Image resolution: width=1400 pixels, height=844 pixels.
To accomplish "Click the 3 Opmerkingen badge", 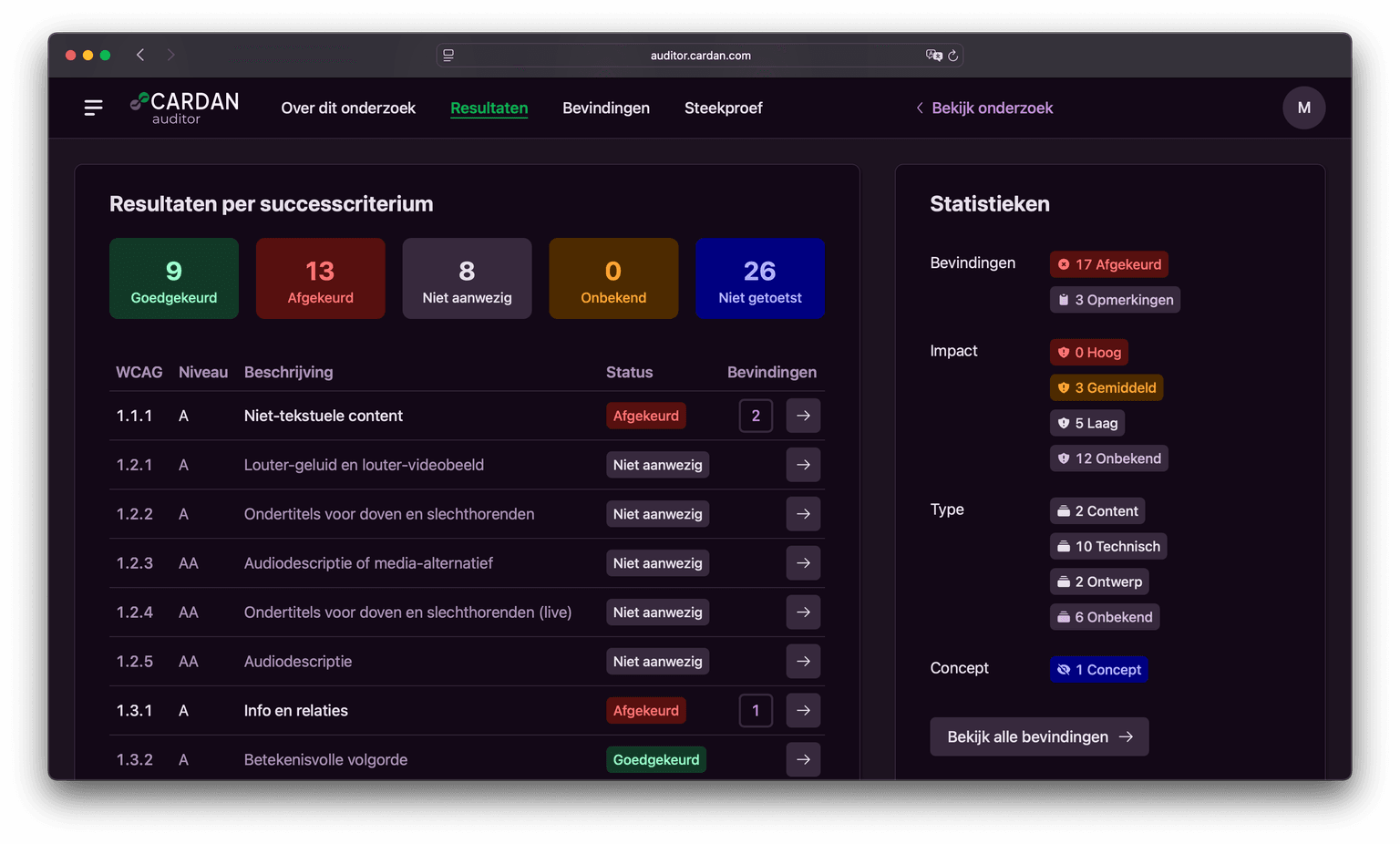I will tap(1115, 300).
